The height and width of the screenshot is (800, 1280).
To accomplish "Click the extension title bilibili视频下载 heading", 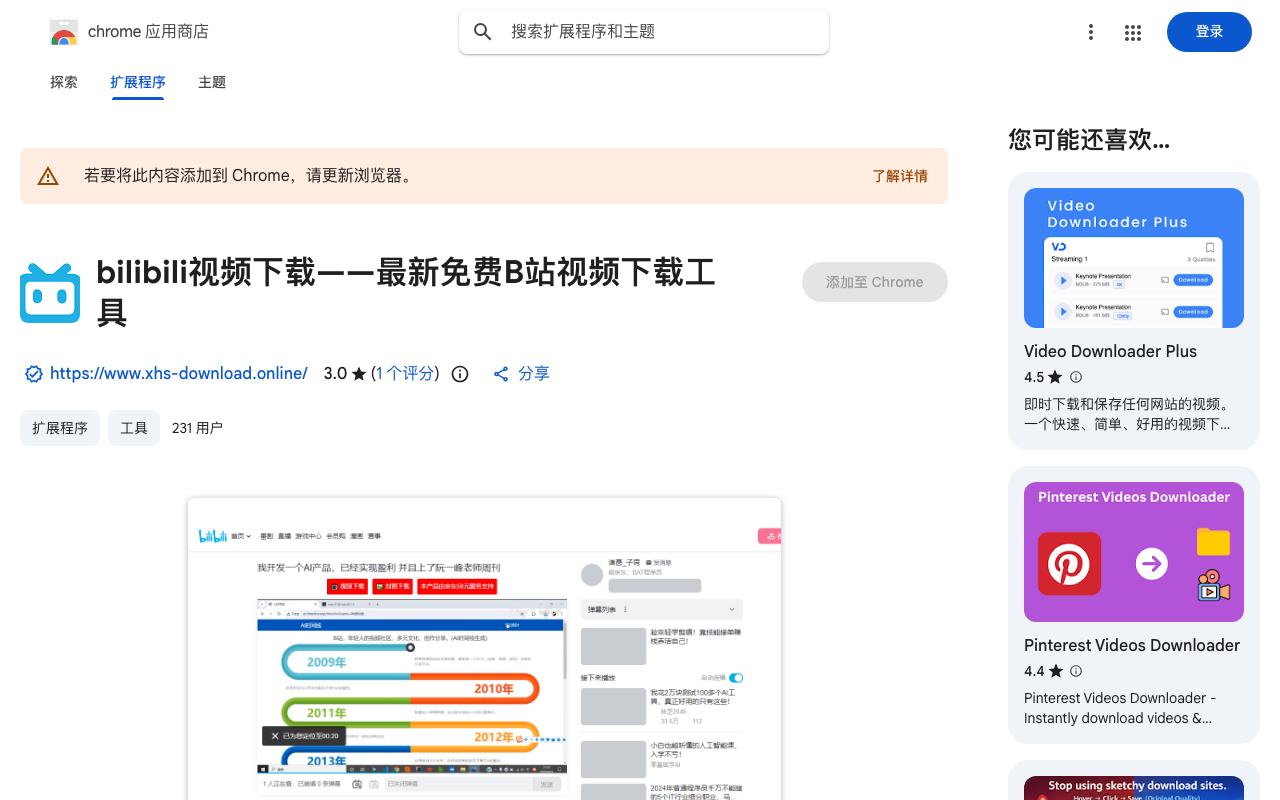I will pyautogui.click(x=405, y=292).
